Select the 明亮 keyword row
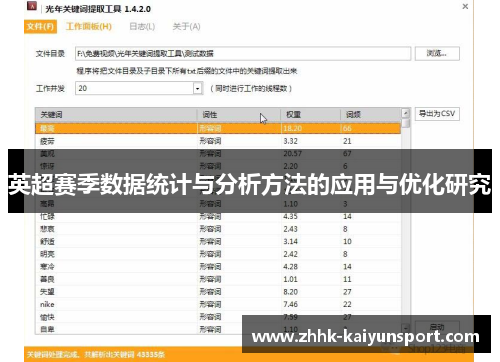500x362 pixels. [x=218, y=254]
